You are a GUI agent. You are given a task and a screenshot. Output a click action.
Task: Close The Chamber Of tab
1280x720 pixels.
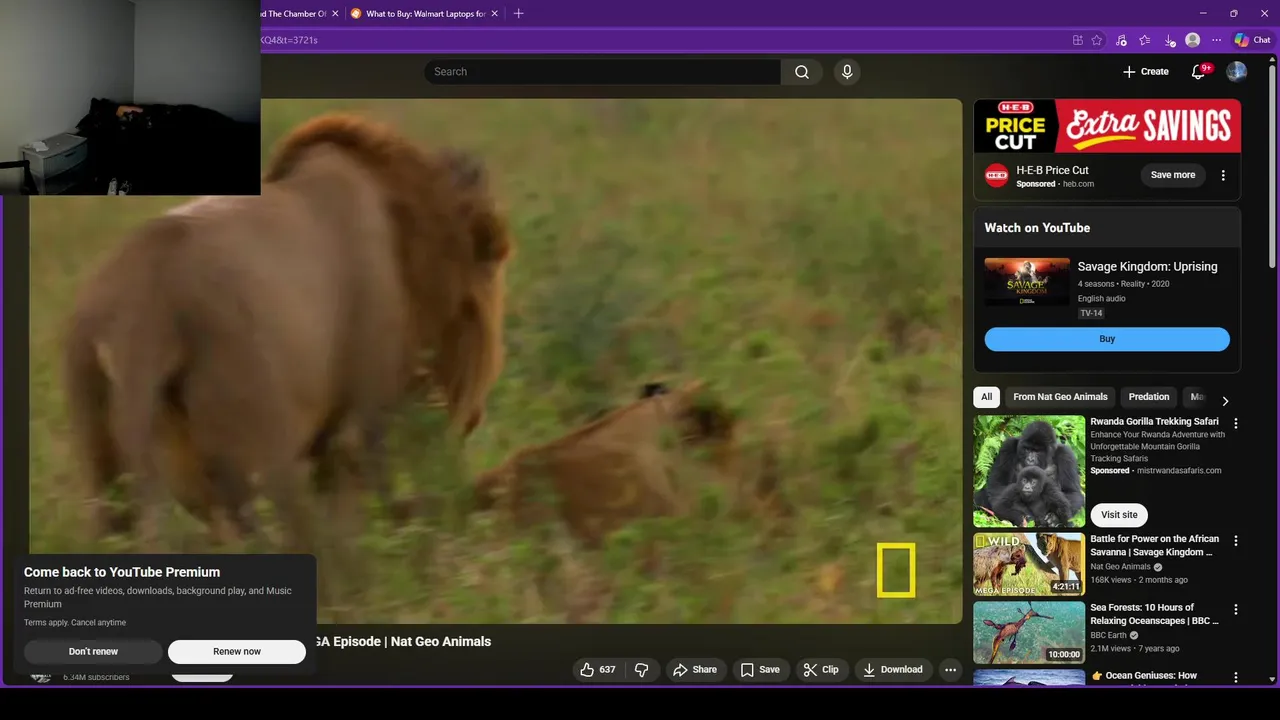tap(335, 14)
